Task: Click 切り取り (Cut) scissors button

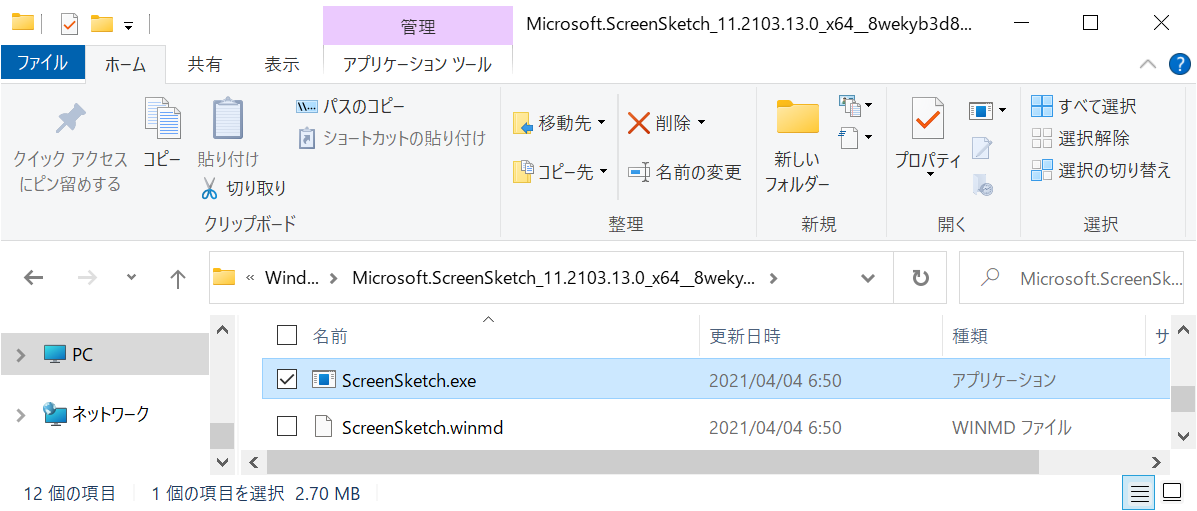Action: [243, 187]
